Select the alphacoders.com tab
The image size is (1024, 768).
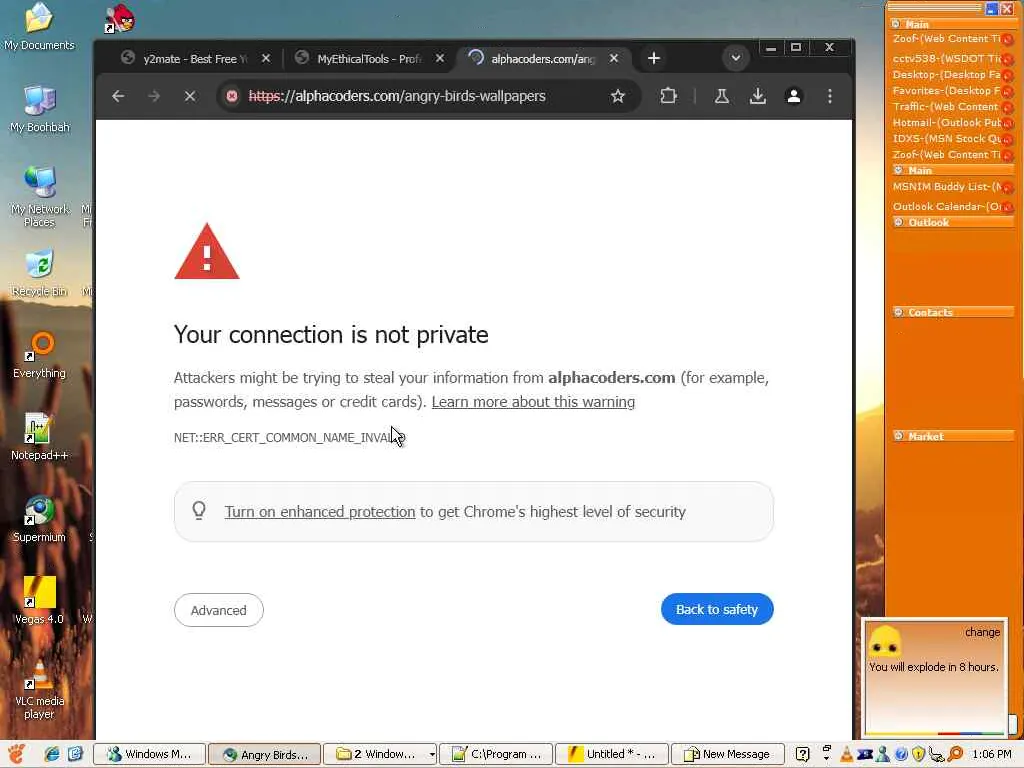[x=542, y=59]
